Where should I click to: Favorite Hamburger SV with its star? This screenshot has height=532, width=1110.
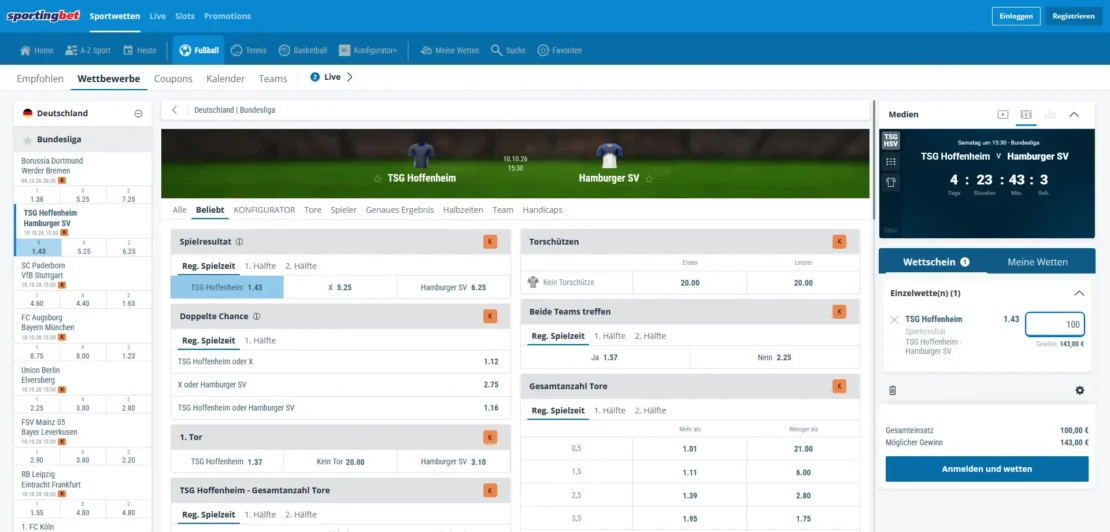(649, 179)
